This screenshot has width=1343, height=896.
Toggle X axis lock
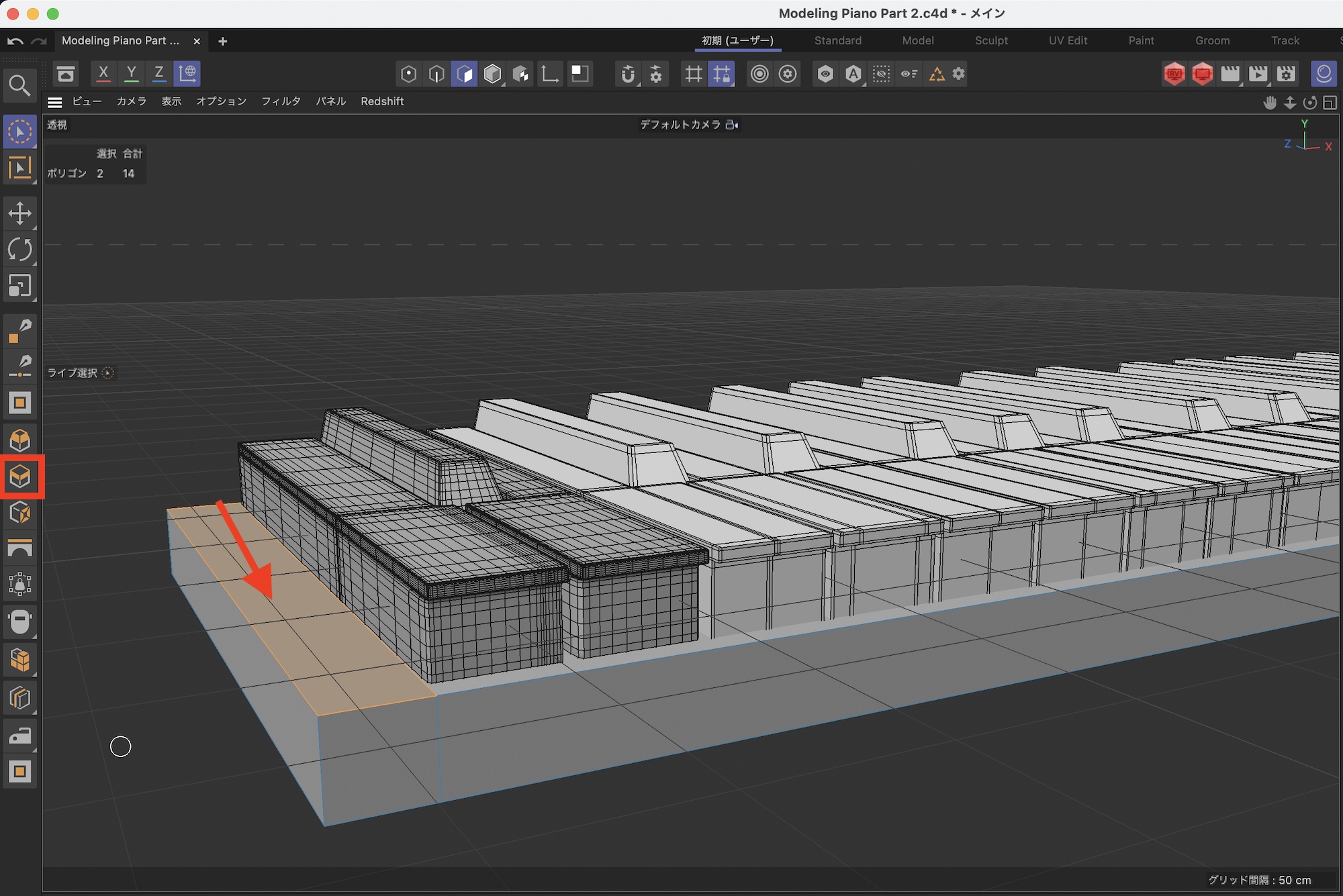pyautogui.click(x=103, y=74)
